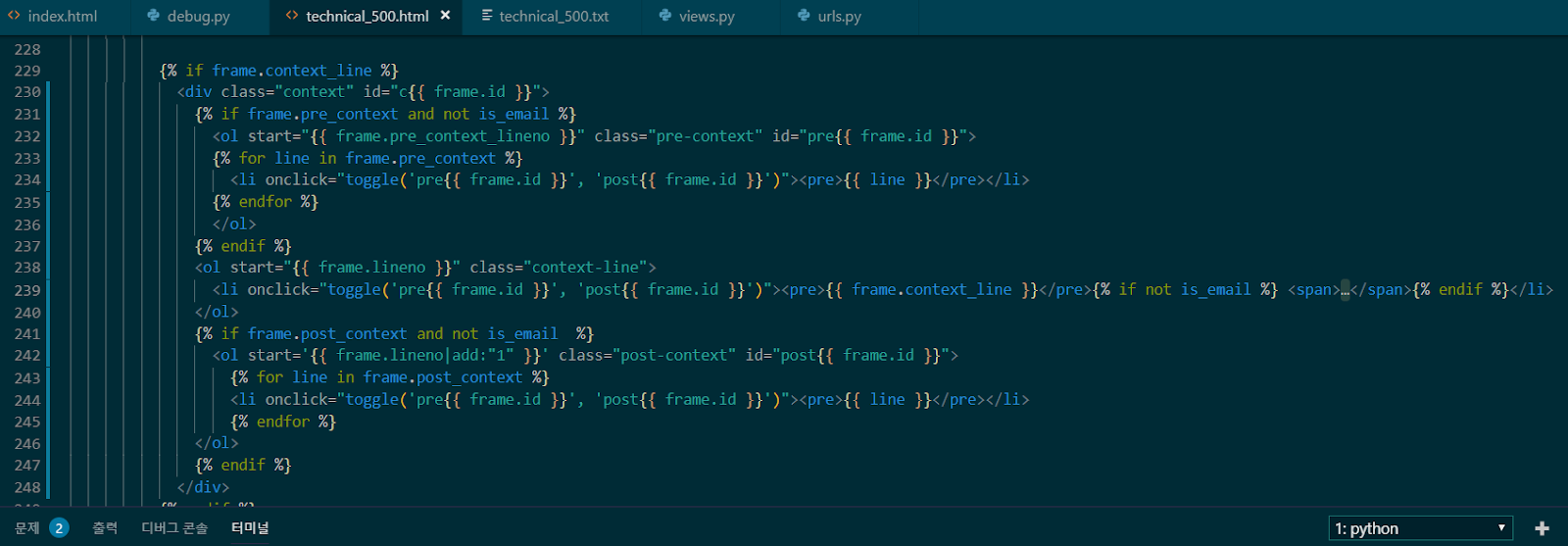Open the technical_500.txt tab
Screen dimensions: 1568x546
[x=553, y=16]
